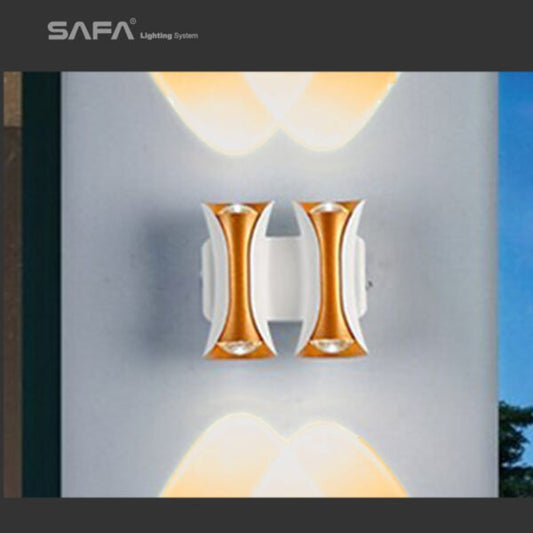Select the "Lighting System" tagline text
533x533 pixels.
click(169, 36)
